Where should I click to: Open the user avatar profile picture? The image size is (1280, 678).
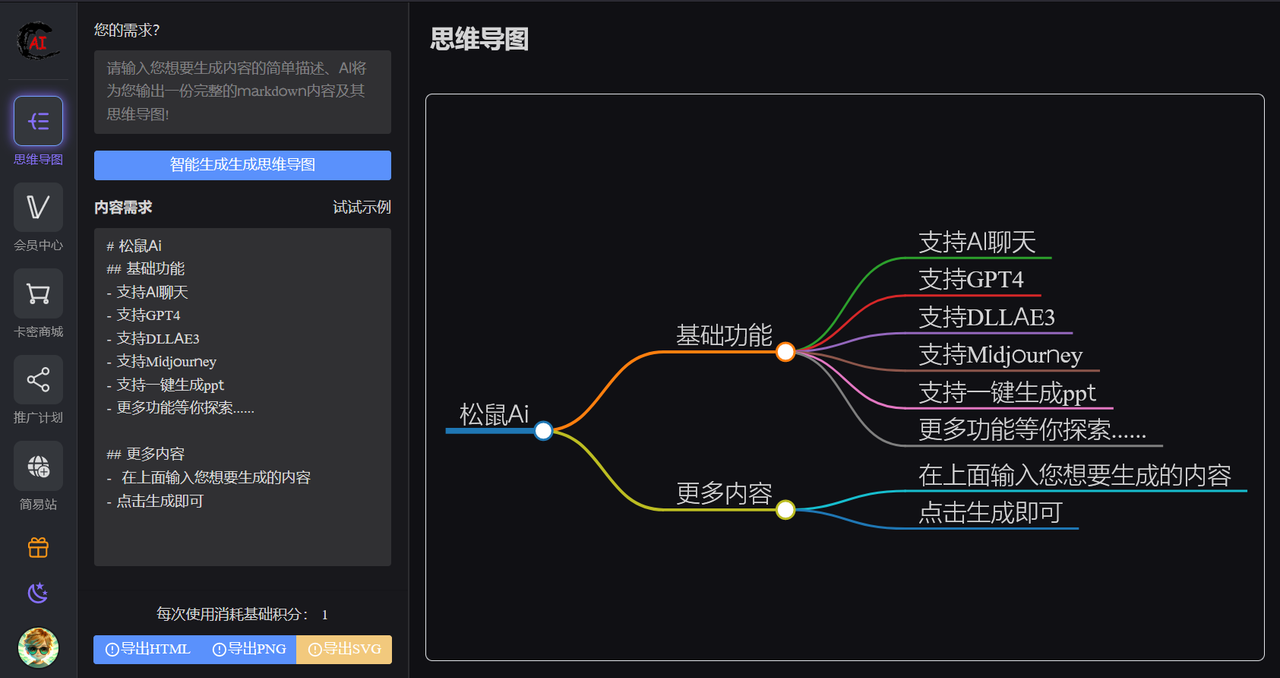tap(38, 647)
